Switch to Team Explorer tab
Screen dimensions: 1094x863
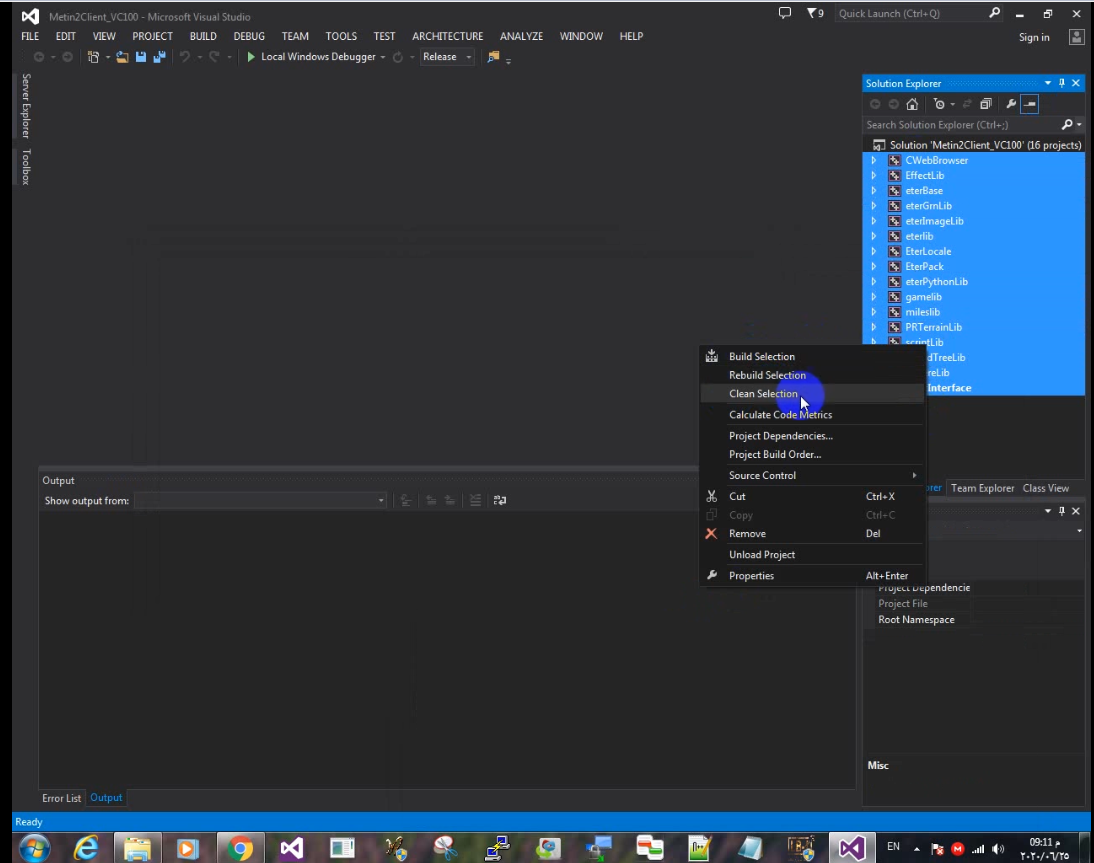click(x=982, y=488)
